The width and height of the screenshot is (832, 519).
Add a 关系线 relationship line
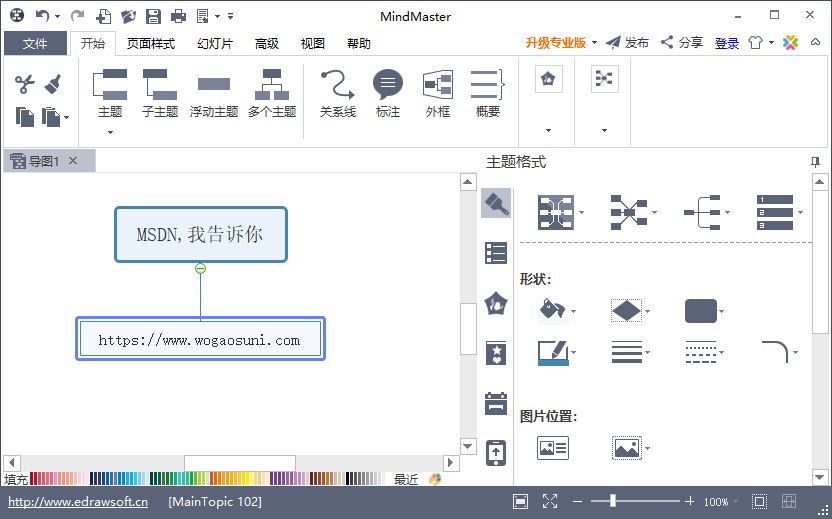pos(337,93)
